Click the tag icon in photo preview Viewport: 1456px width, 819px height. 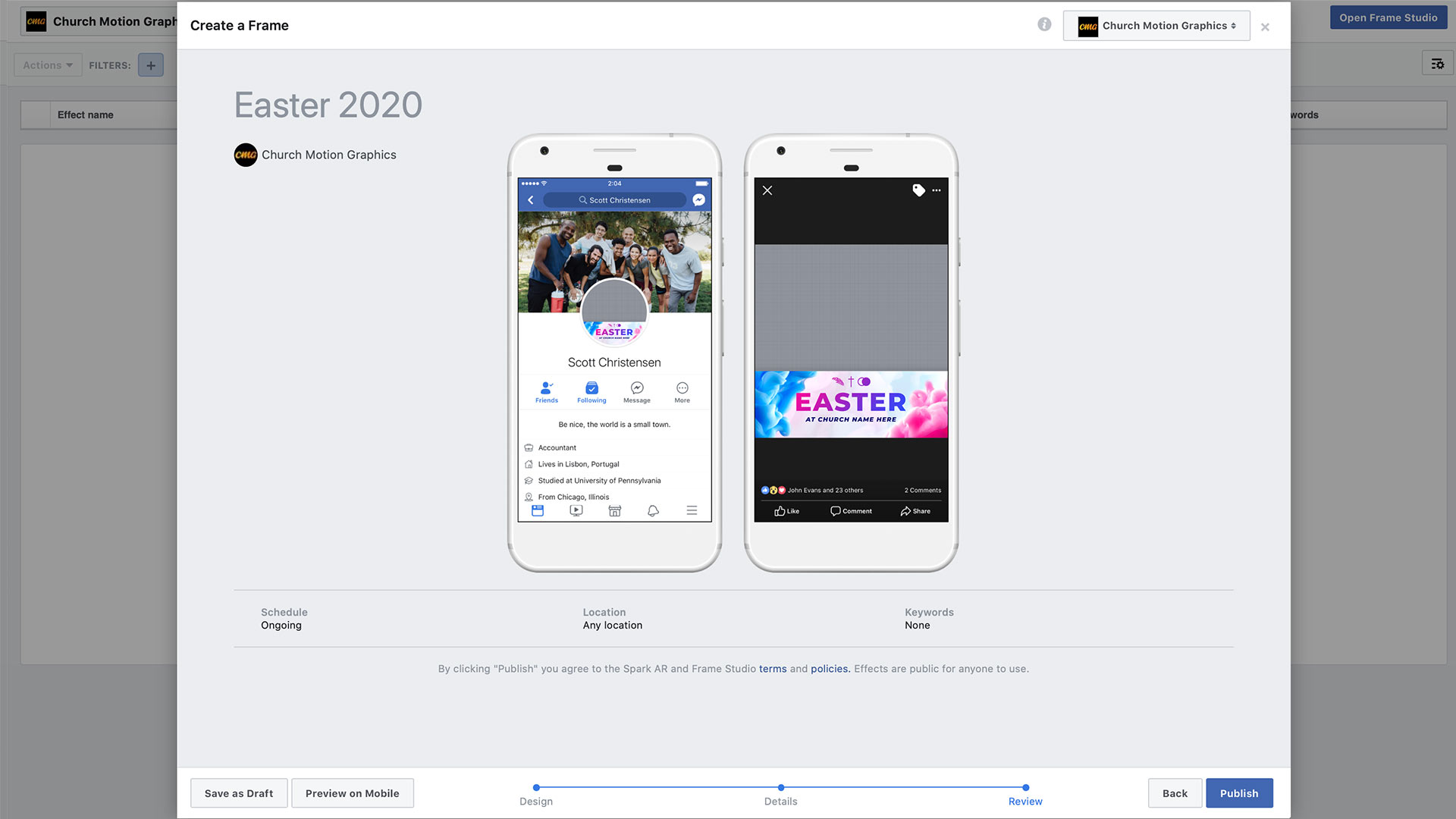[x=918, y=190]
